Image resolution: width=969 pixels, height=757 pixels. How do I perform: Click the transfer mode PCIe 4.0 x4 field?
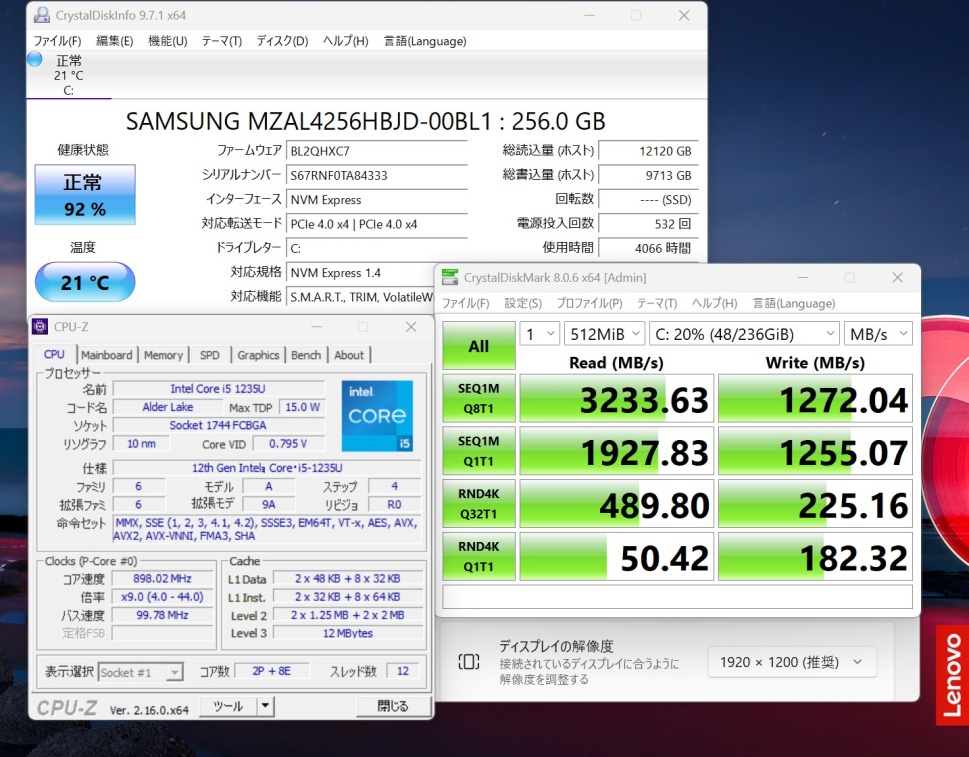tap(376, 224)
